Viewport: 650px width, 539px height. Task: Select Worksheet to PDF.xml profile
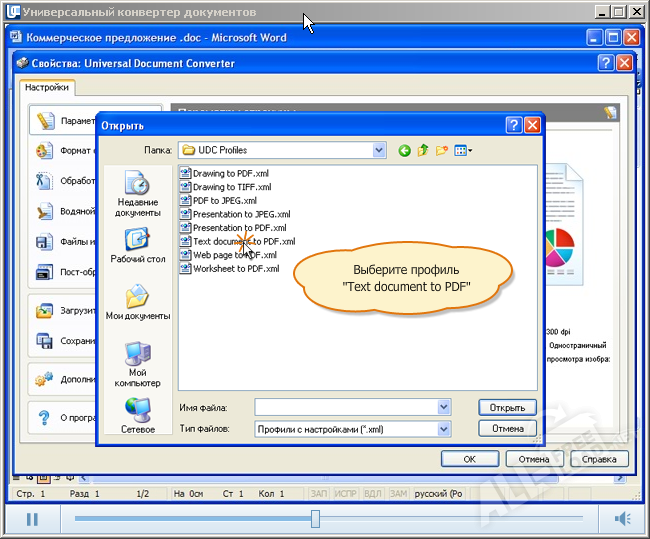[x=235, y=269]
